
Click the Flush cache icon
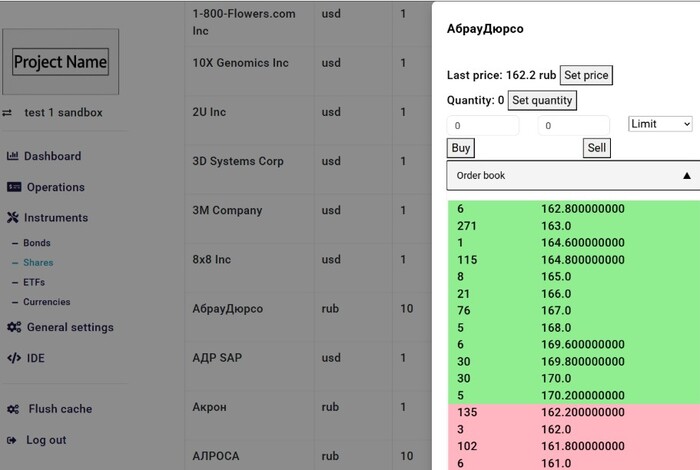click(x=13, y=409)
